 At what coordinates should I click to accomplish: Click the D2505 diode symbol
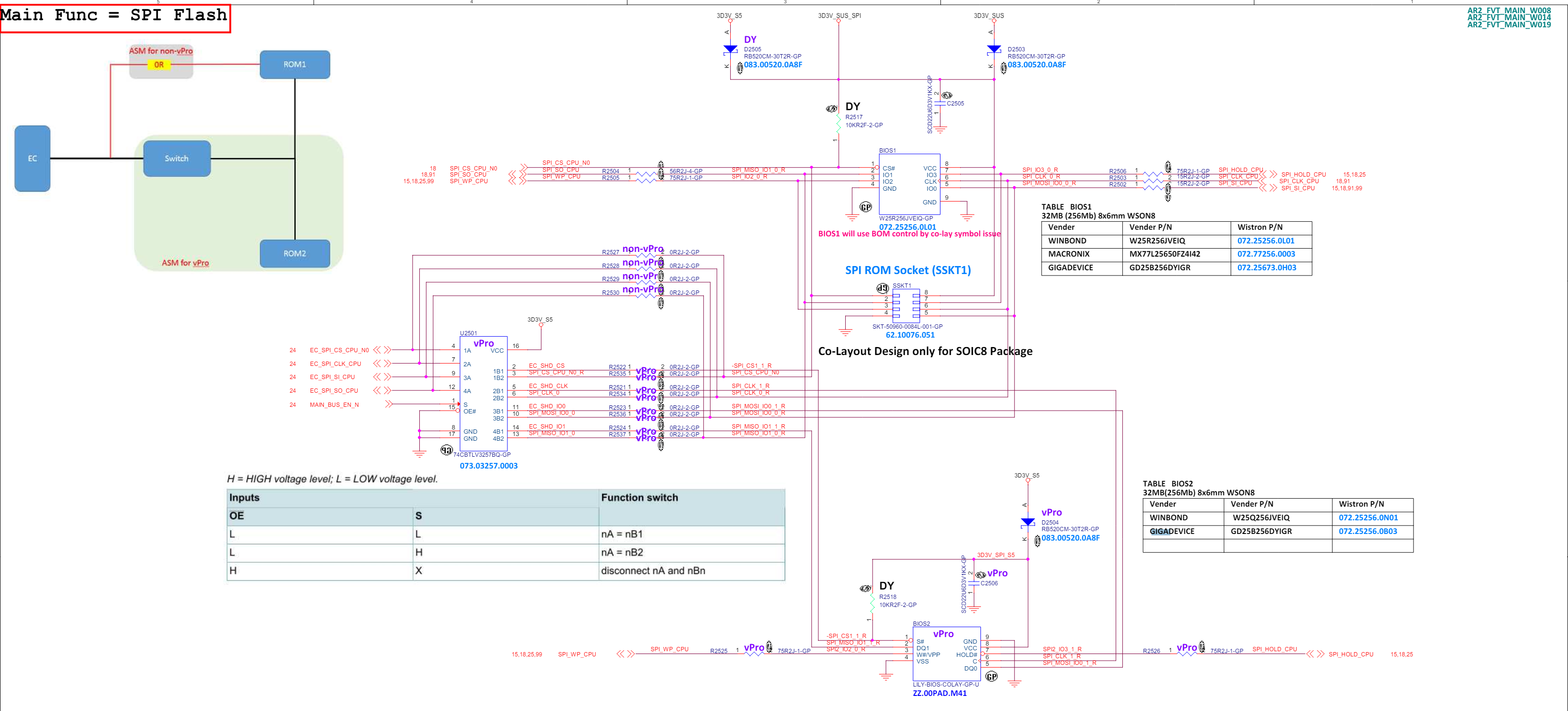point(730,49)
